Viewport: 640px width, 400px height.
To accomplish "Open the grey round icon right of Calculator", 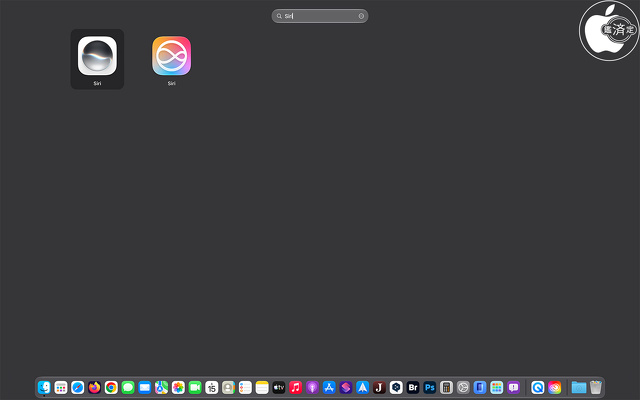I will 463,387.
